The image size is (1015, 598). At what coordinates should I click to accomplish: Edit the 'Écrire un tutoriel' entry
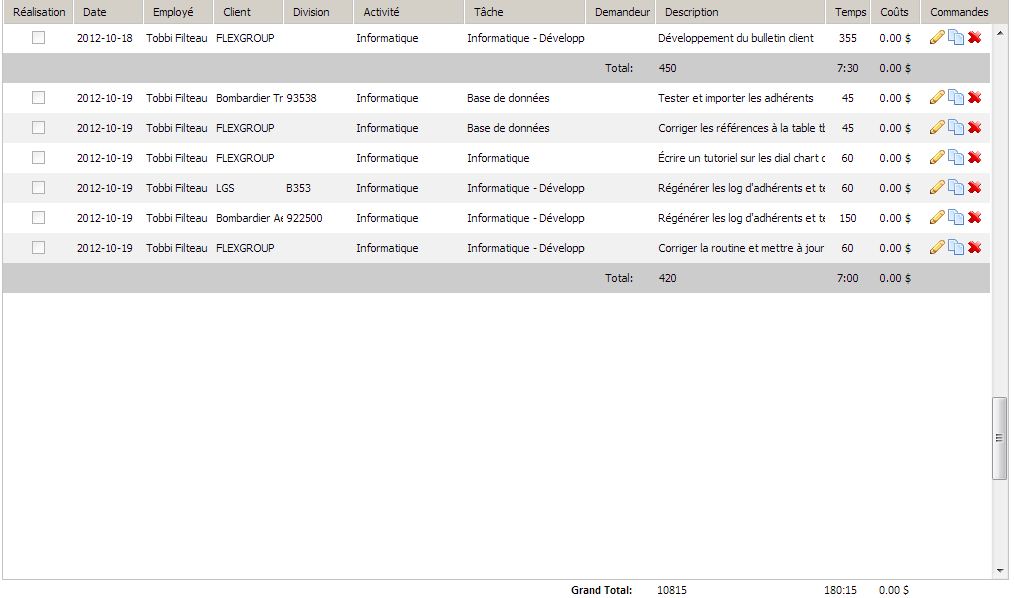point(937,157)
